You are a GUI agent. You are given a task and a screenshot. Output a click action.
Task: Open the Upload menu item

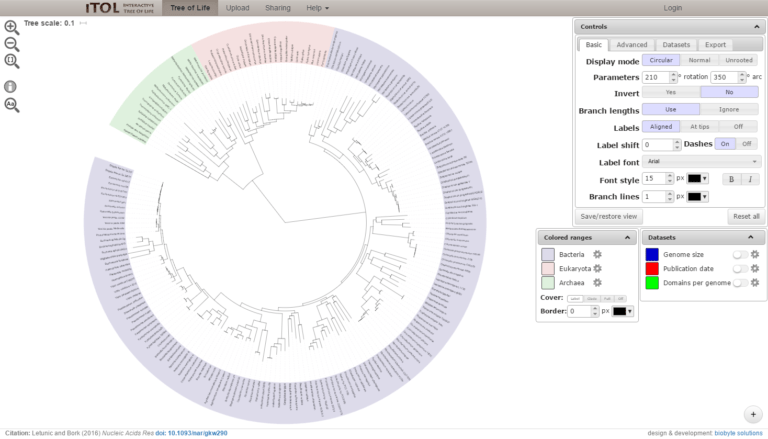(238, 8)
